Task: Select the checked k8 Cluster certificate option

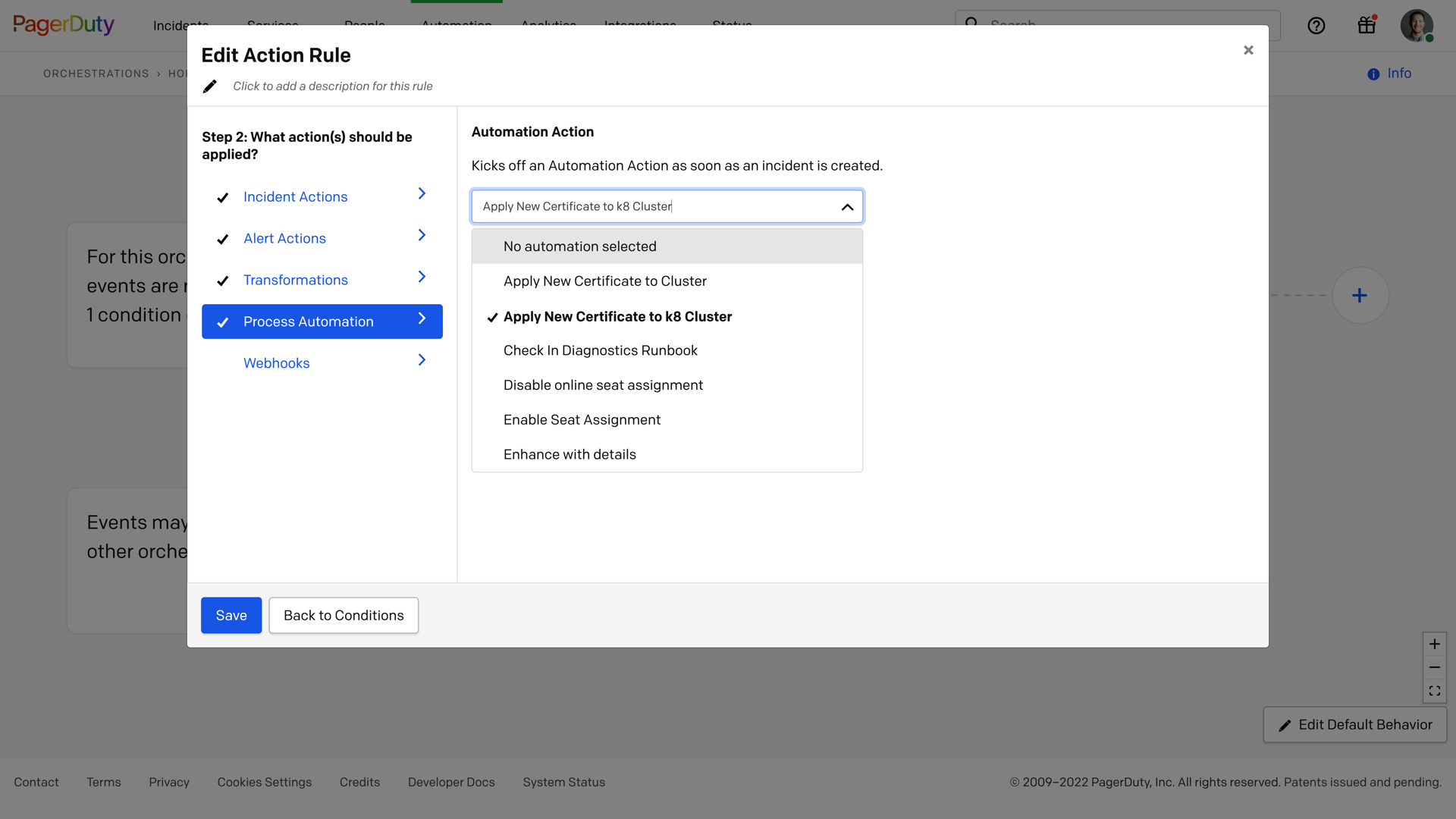Action: 617,316
